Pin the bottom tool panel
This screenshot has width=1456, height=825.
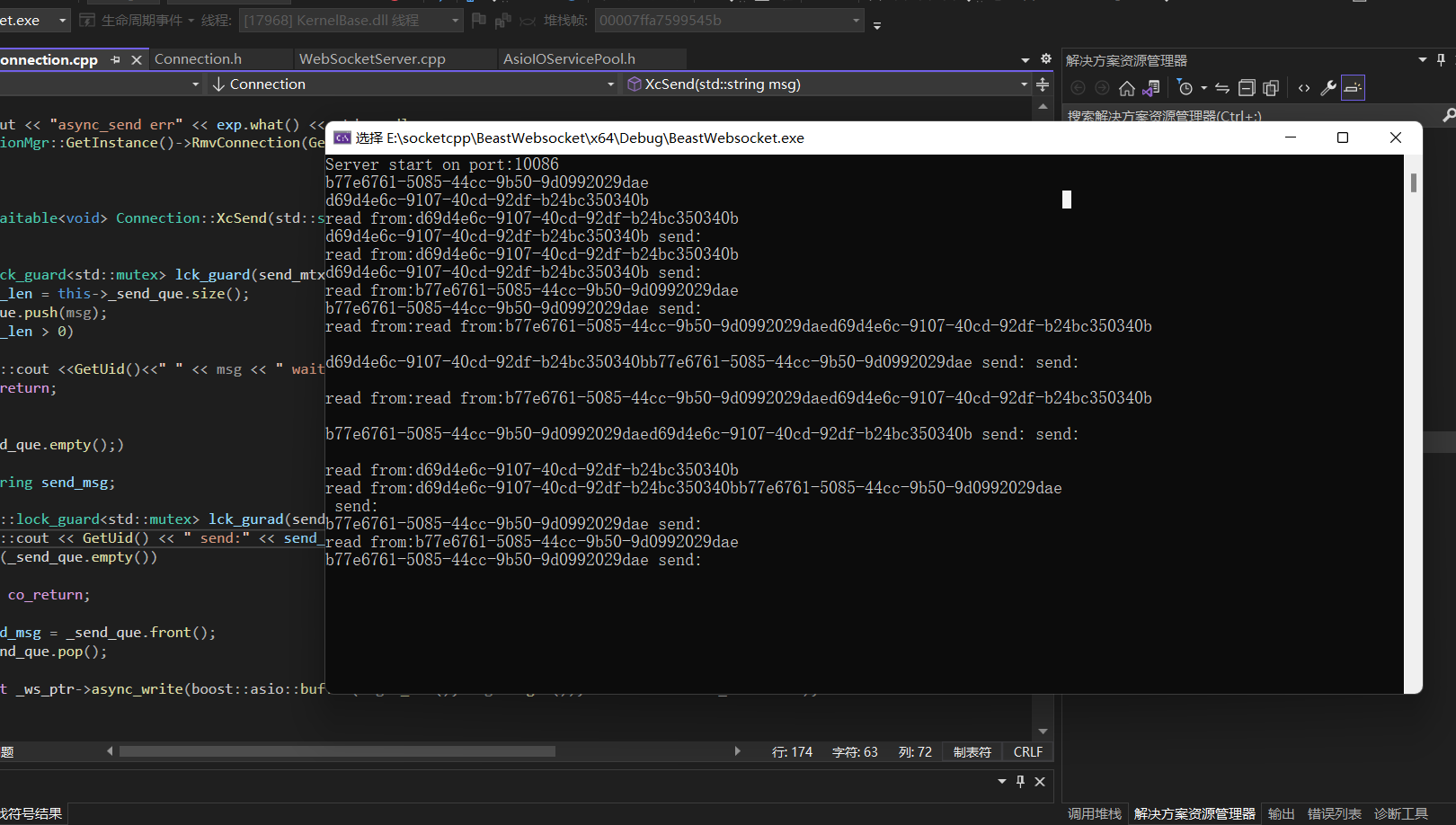pyautogui.click(x=1021, y=782)
